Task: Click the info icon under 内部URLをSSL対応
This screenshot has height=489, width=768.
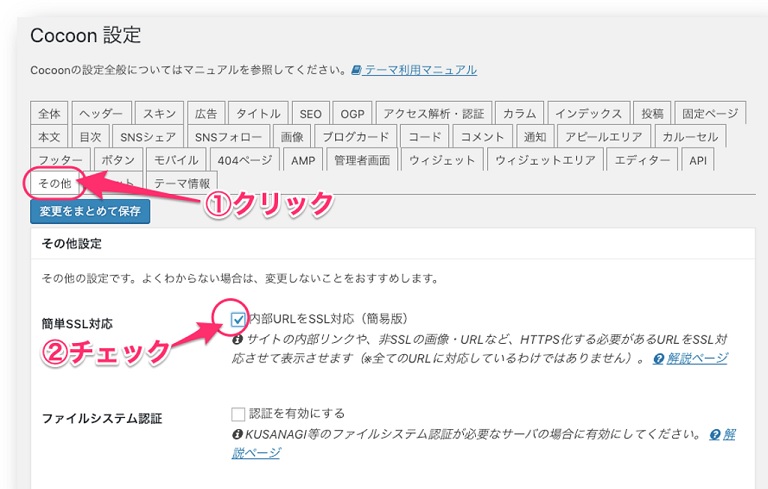Action: (x=238, y=340)
